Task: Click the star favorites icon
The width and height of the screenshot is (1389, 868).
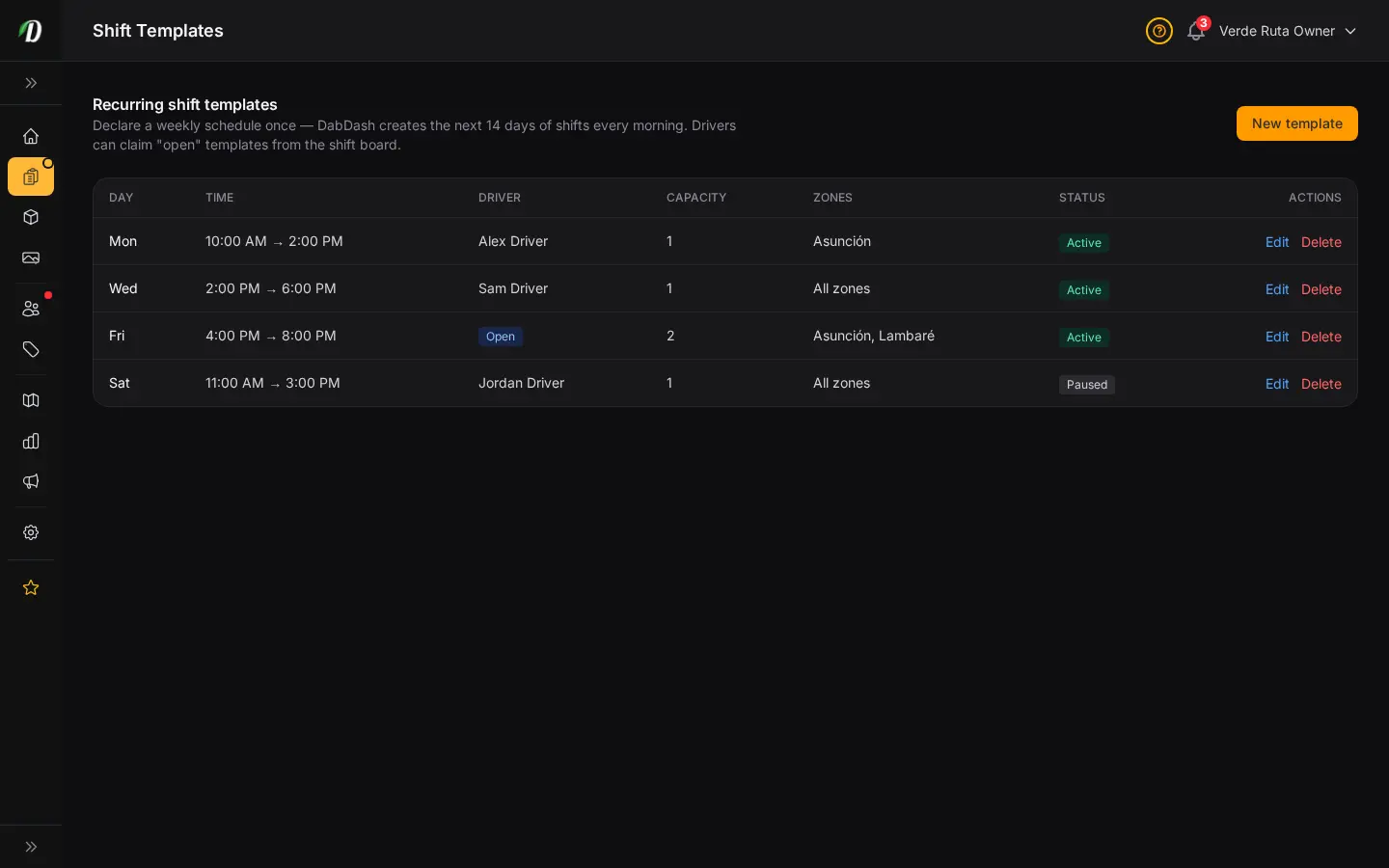Action: point(31,587)
